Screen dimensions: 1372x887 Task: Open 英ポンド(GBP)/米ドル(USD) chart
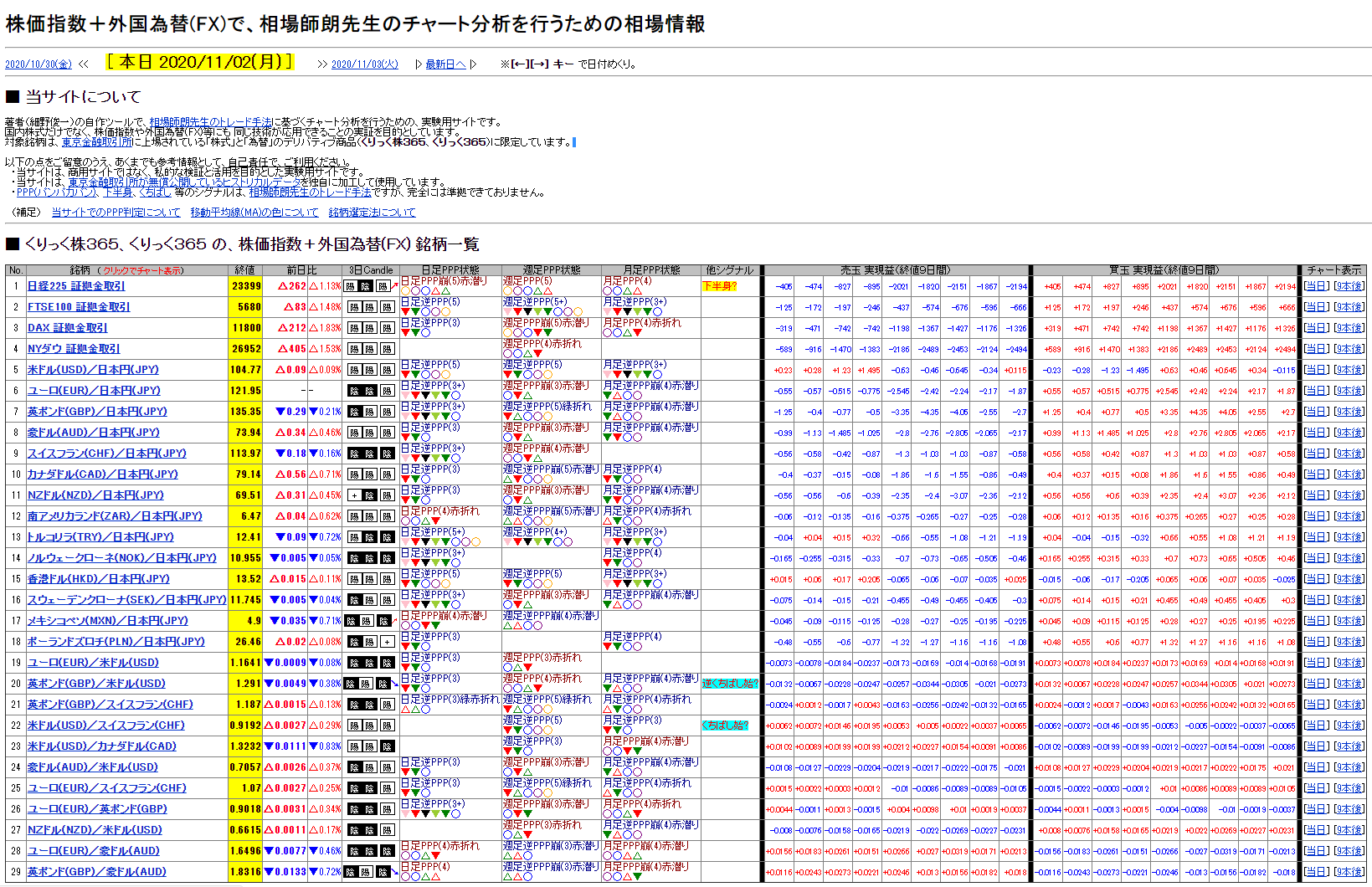coord(97,684)
